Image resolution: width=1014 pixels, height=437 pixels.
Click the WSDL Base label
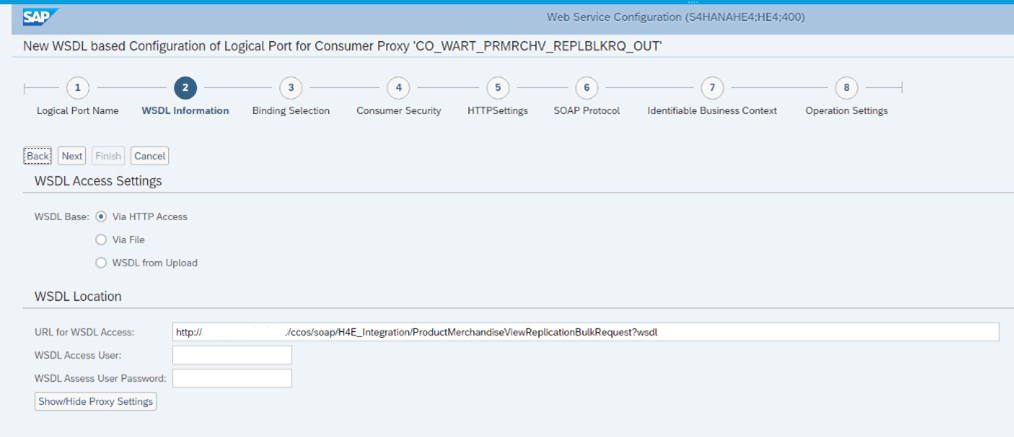61,217
